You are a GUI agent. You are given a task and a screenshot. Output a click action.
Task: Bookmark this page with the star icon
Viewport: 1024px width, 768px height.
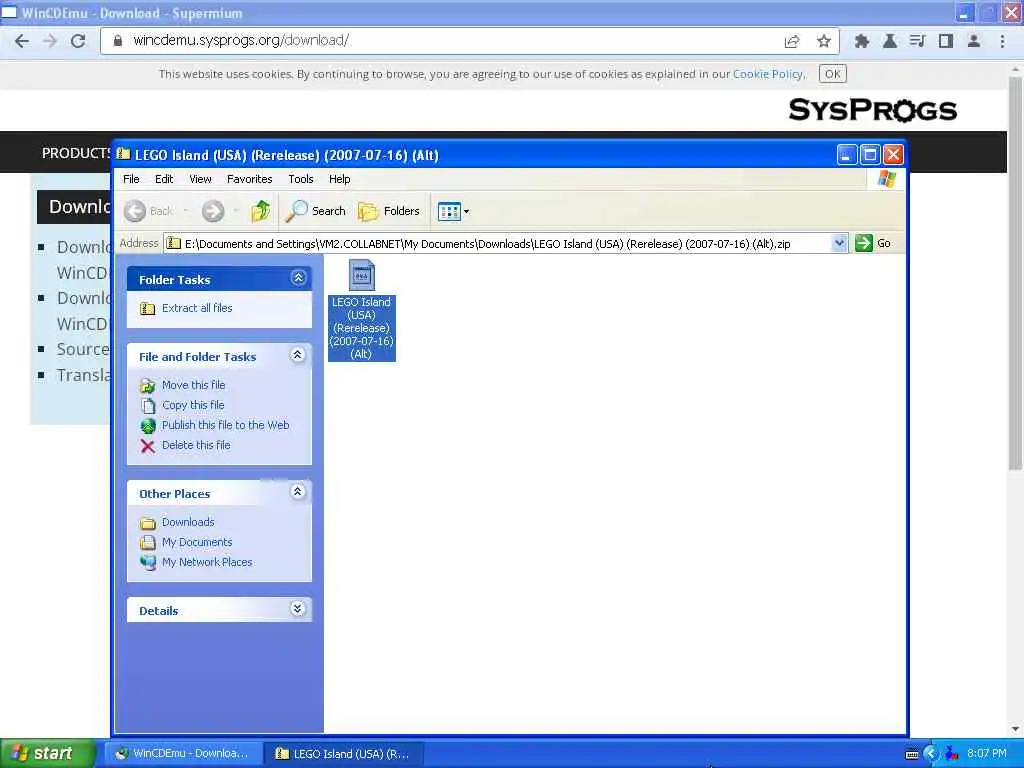pos(824,41)
